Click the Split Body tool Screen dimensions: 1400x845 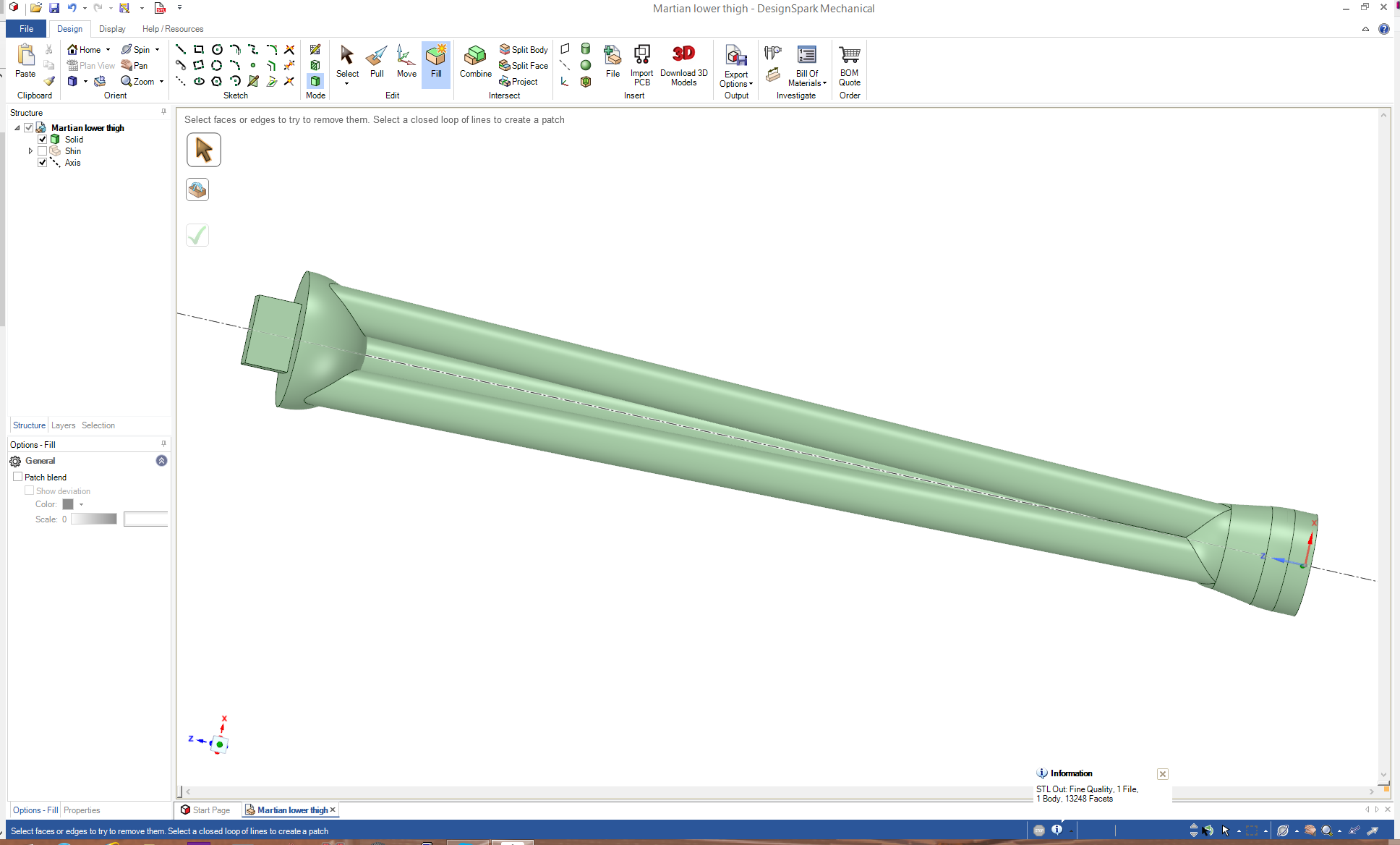(x=524, y=49)
